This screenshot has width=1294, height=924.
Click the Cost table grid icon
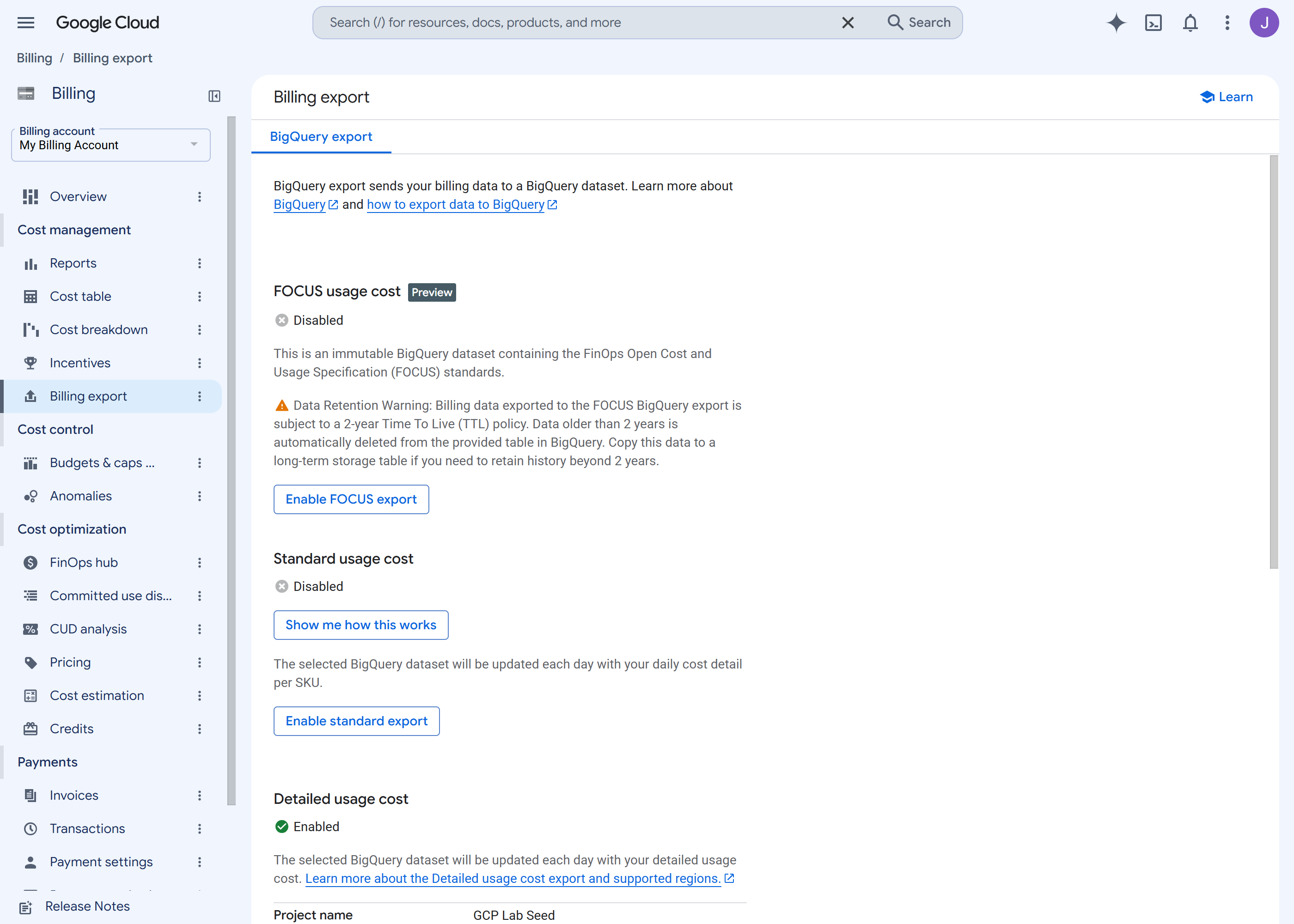(x=30, y=297)
